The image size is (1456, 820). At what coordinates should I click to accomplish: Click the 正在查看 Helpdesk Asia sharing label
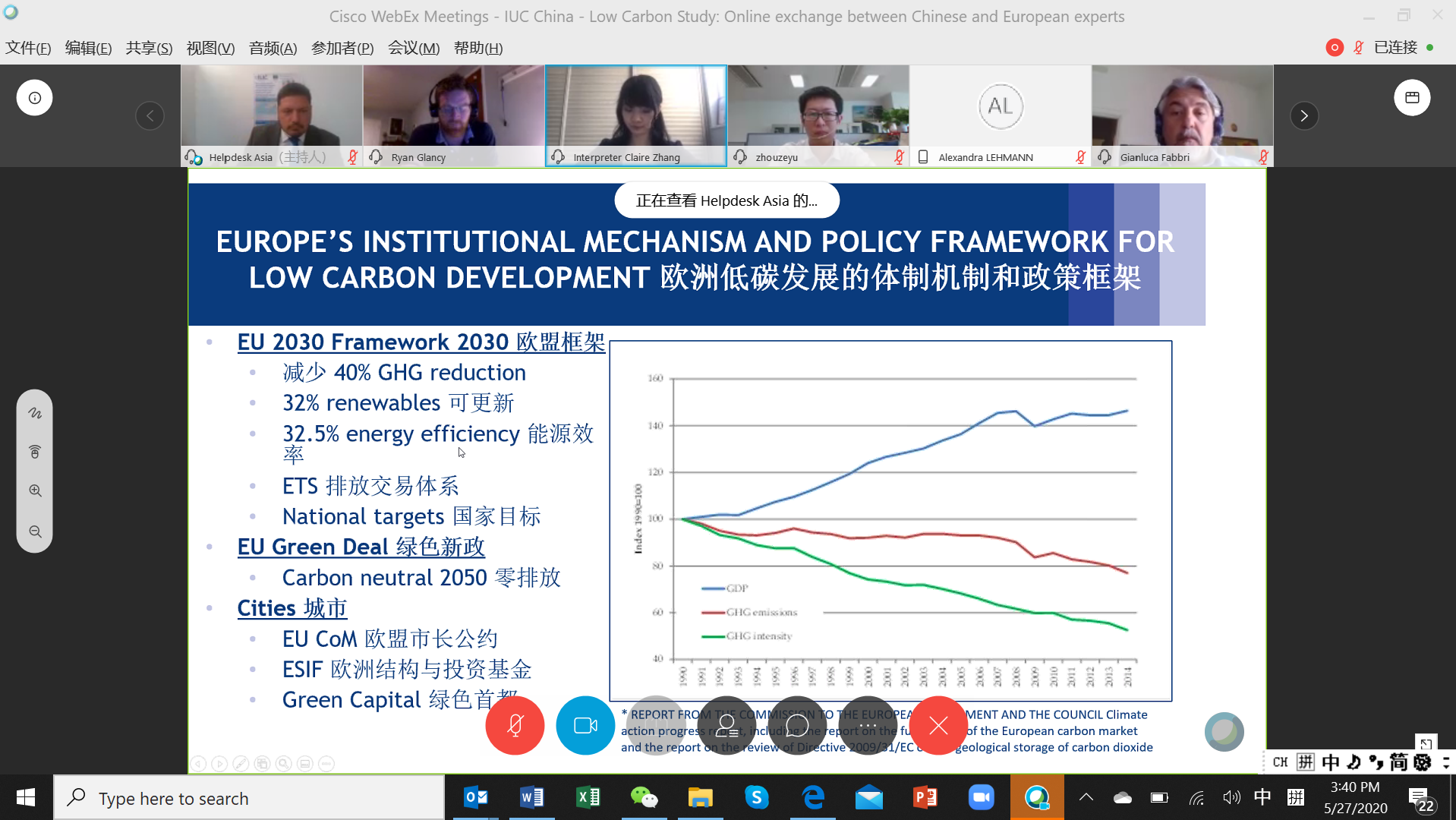[x=726, y=200]
